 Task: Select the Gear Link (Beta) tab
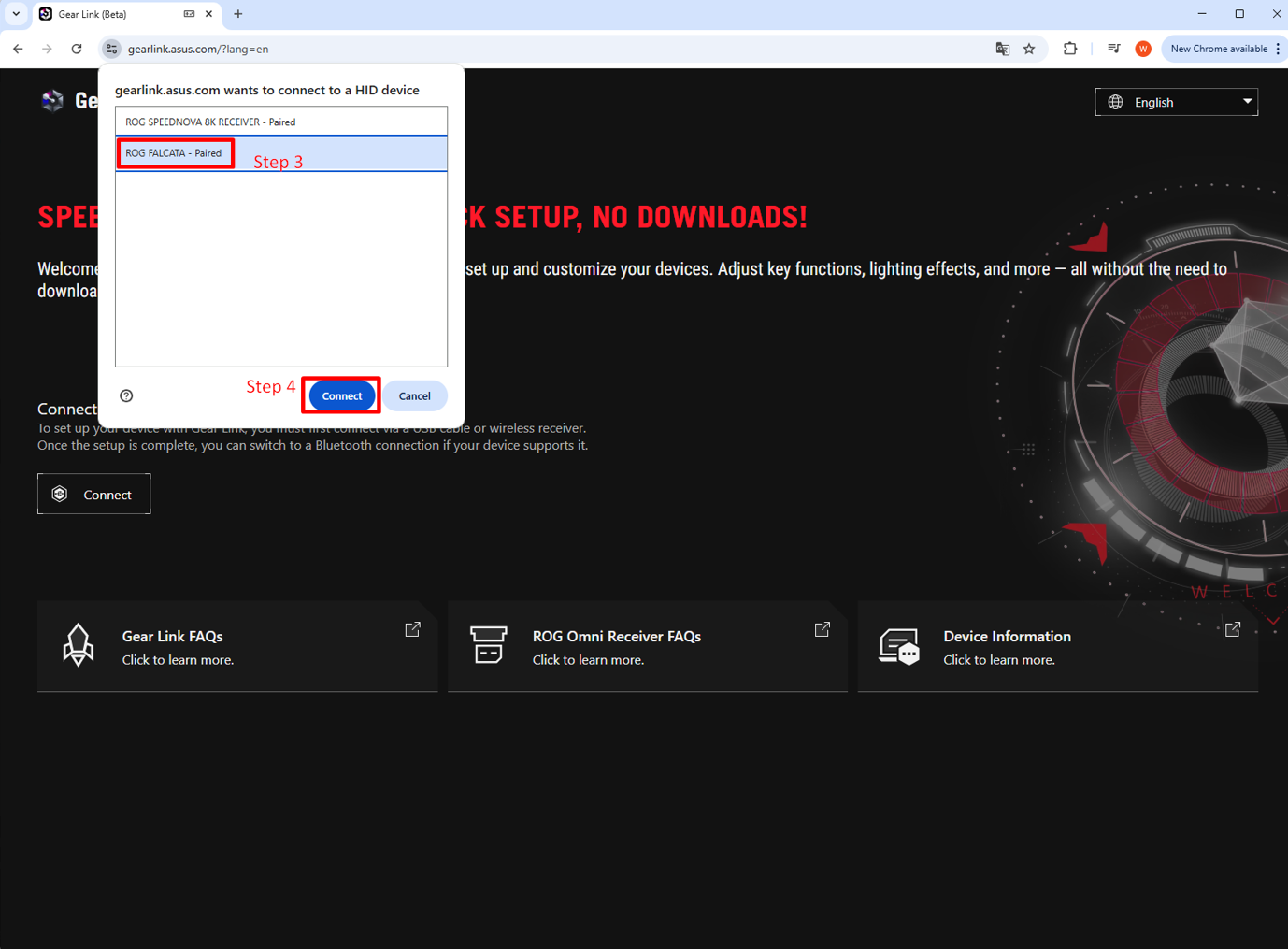pos(128,14)
